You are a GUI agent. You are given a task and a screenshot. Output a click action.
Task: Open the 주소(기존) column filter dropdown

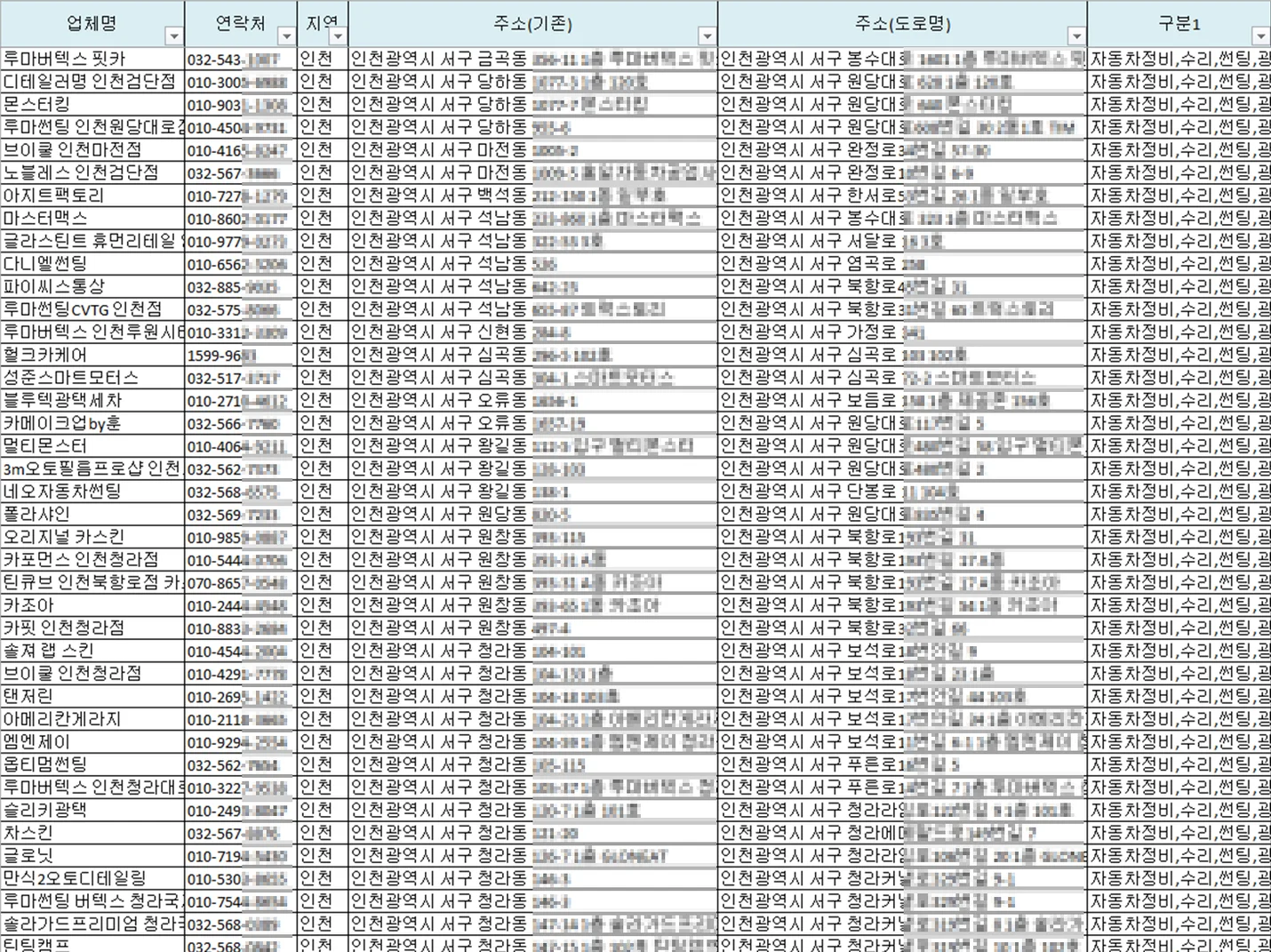pos(707,36)
